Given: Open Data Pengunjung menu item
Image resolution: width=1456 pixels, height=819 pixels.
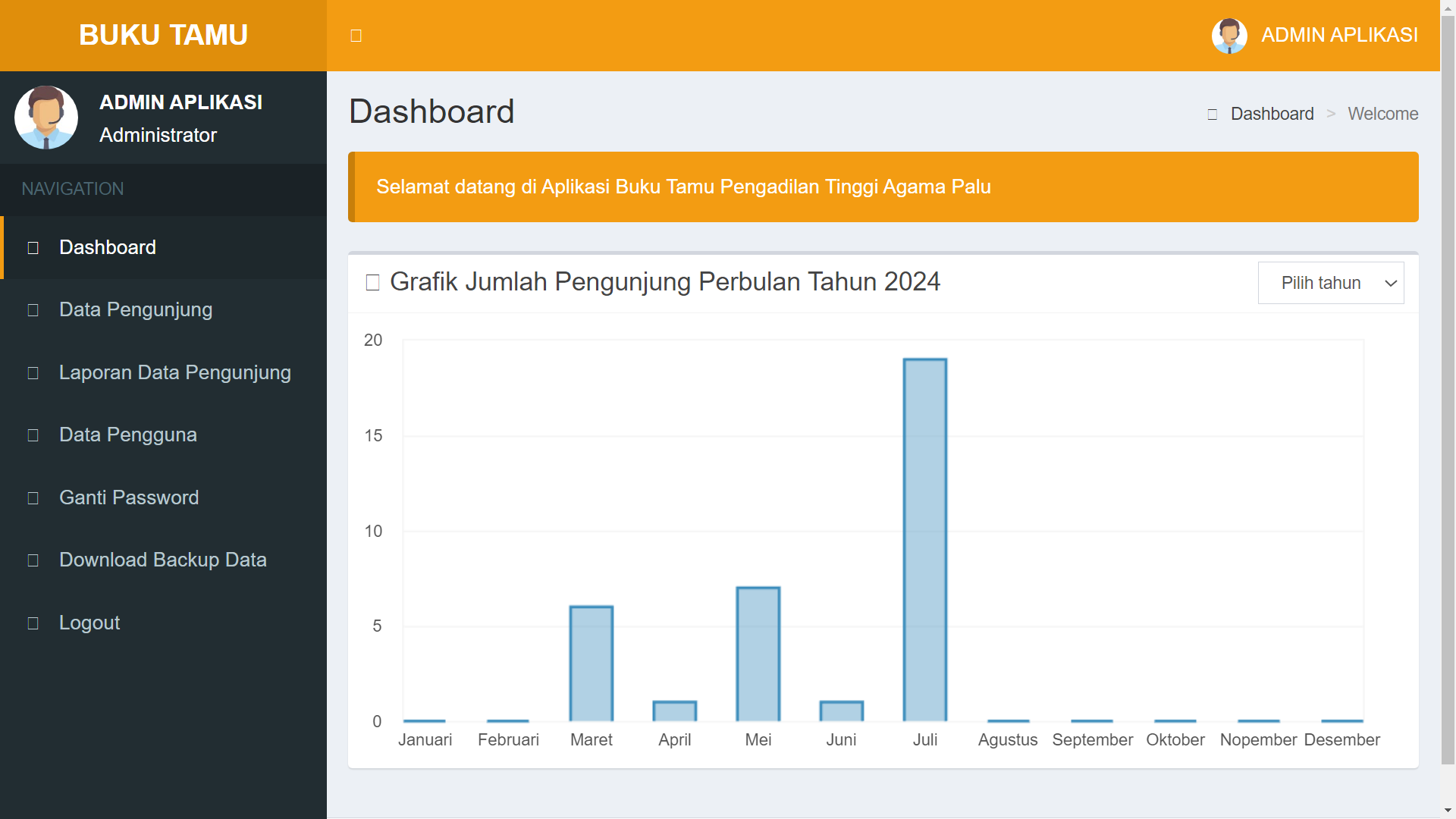Looking at the screenshot, I should (136, 309).
